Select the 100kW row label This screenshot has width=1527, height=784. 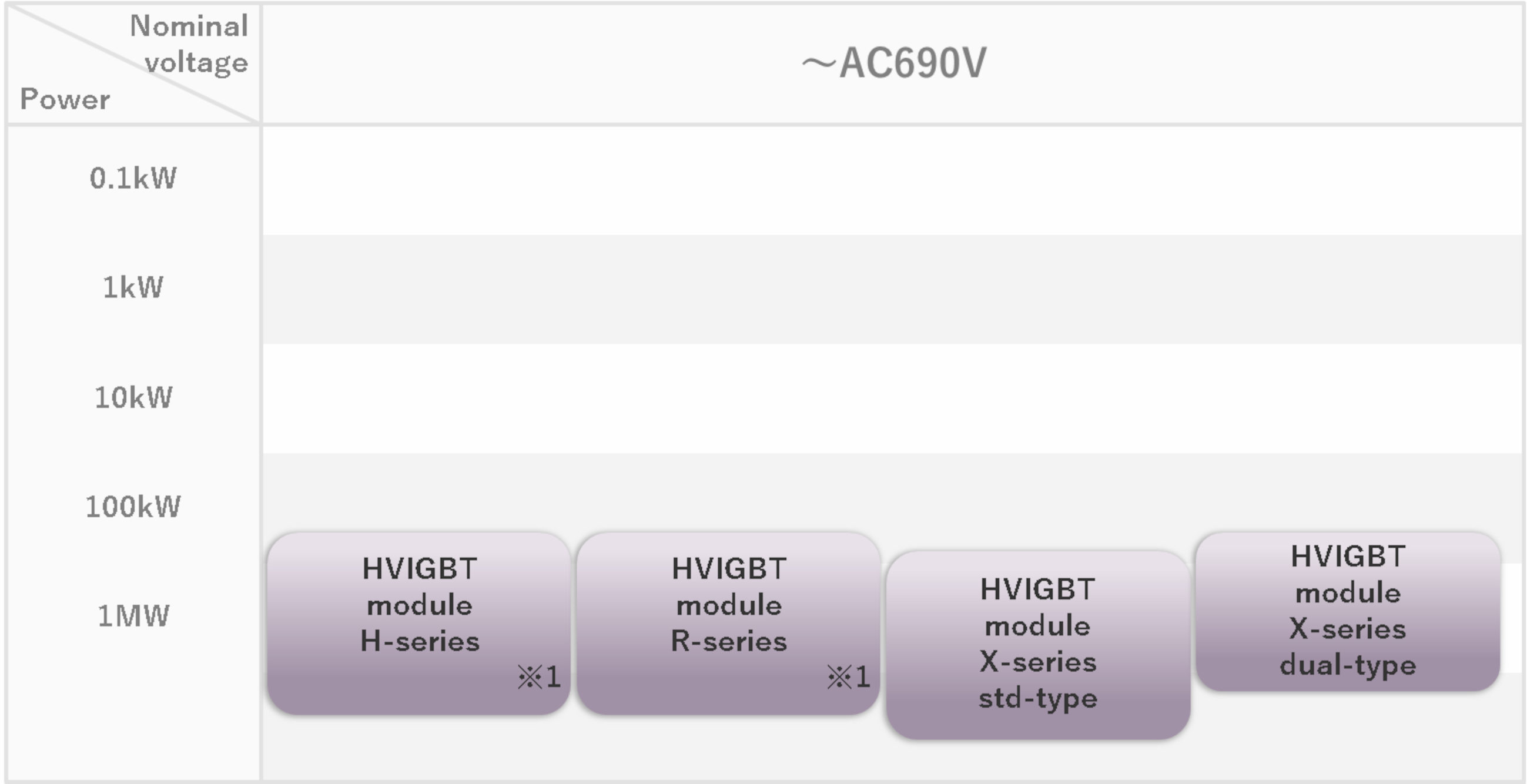pyautogui.click(x=133, y=507)
